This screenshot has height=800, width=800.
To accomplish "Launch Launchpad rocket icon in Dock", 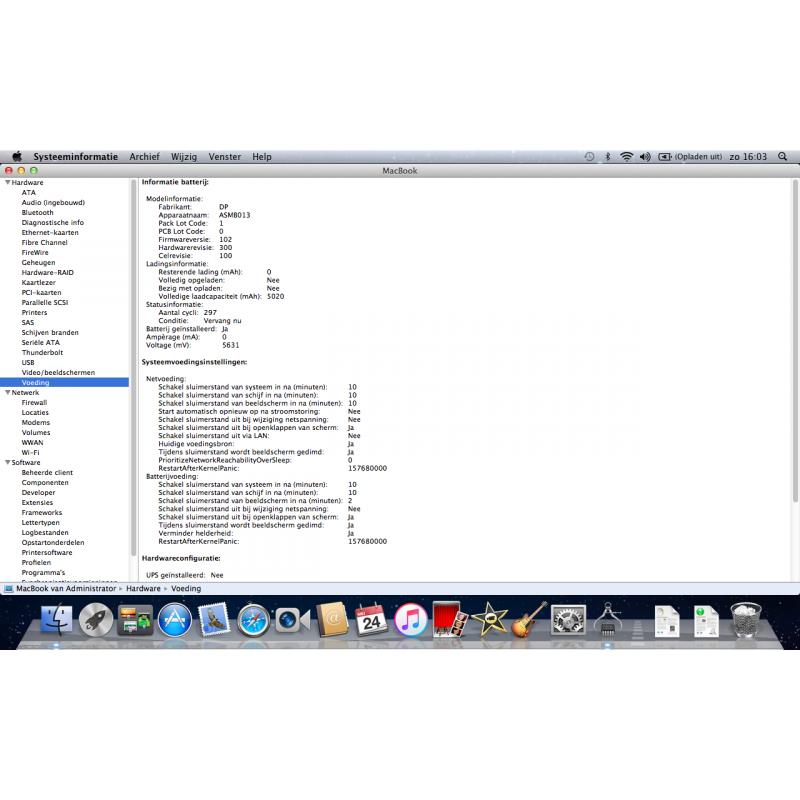I will tap(96, 620).
